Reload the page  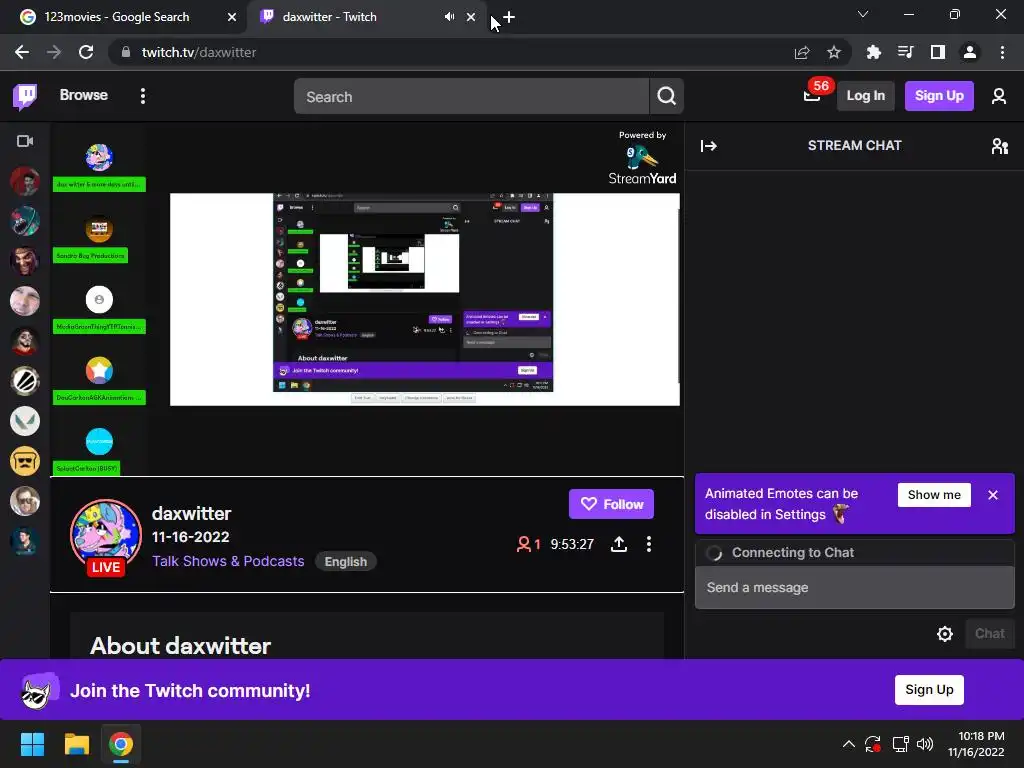[x=86, y=52]
